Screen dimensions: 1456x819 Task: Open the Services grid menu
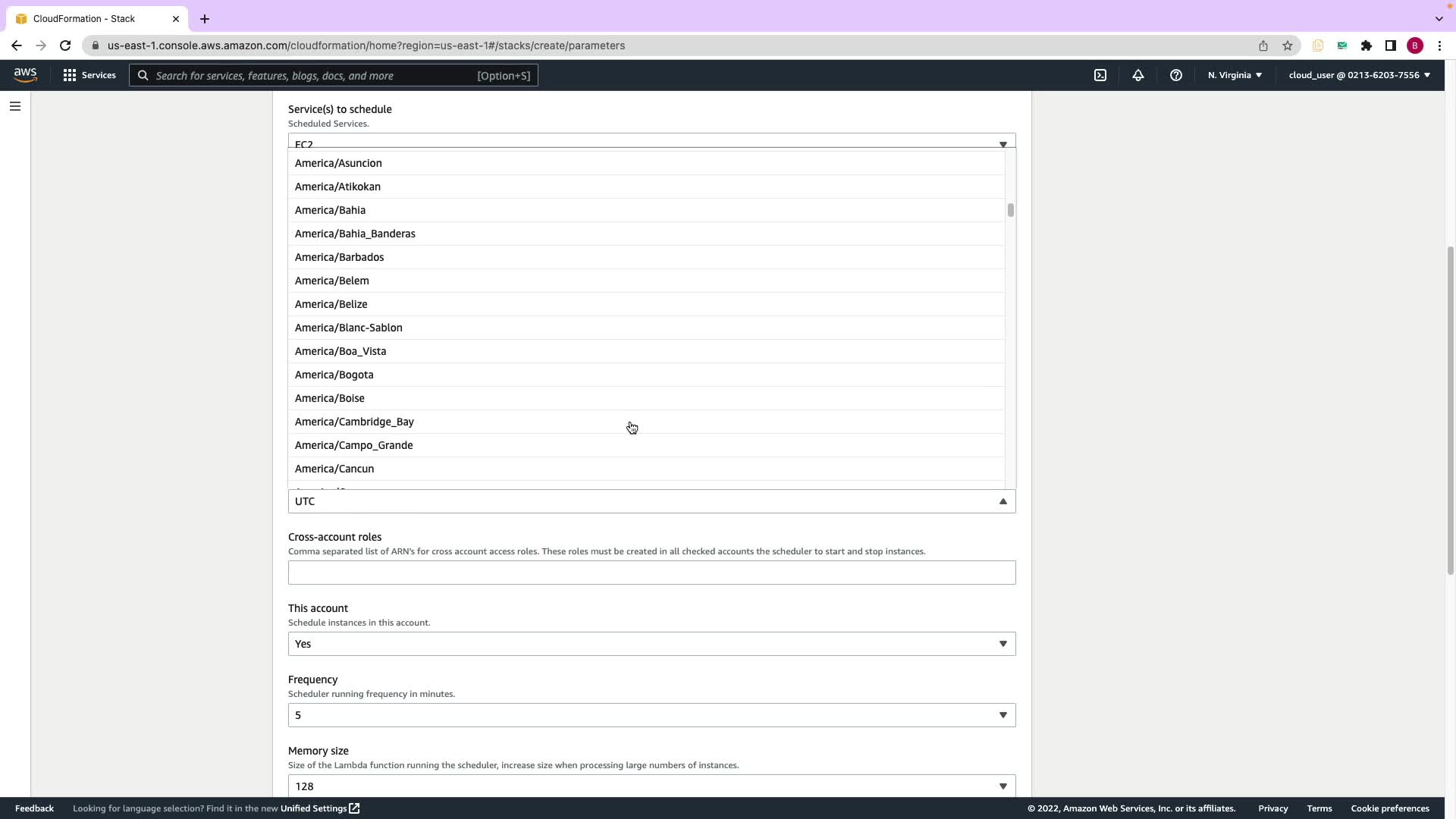point(89,75)
